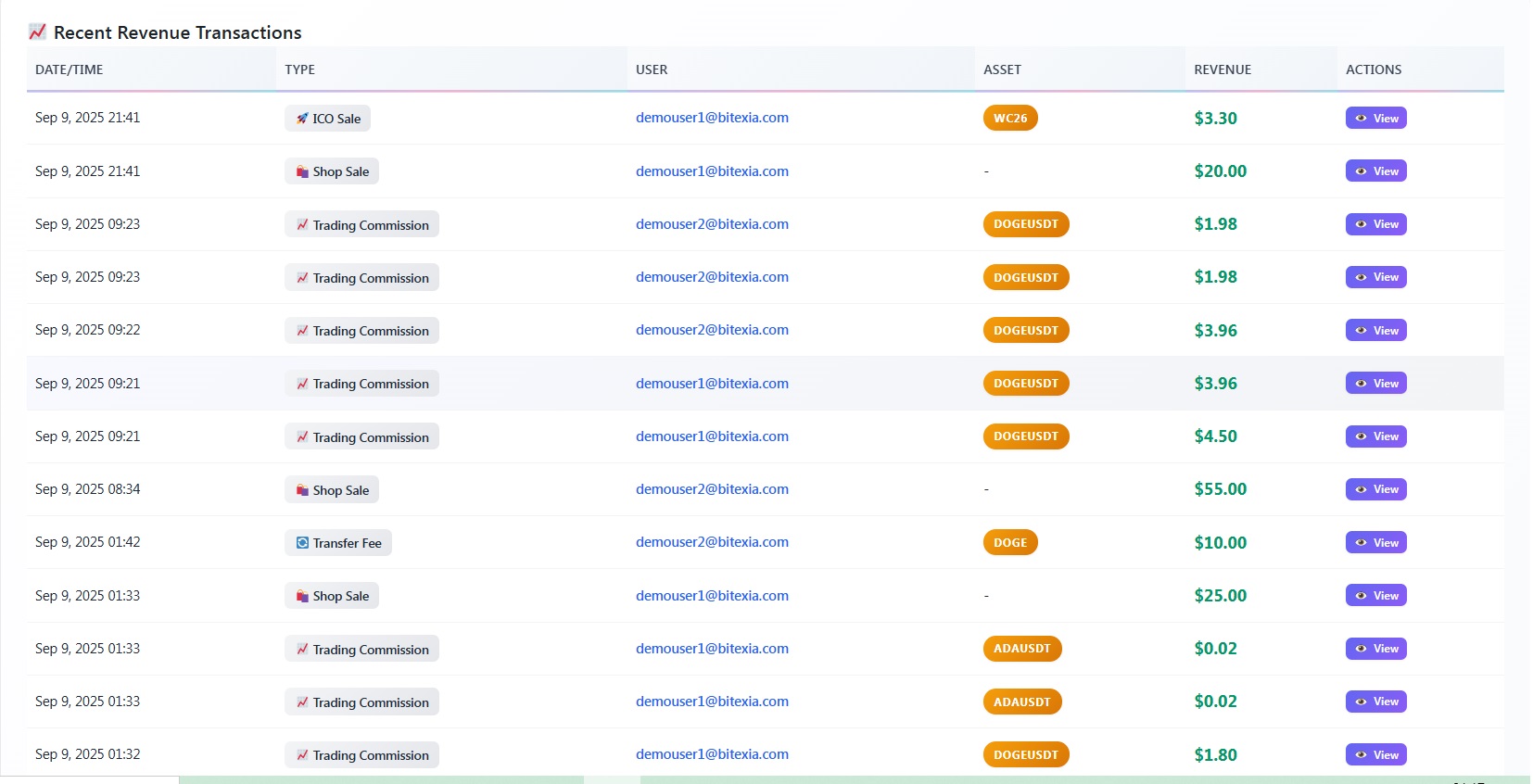This screenshot has width=1533, height=784.
Task: Click eye icon on the $3.30 row
Action: tap(1361, 119)
